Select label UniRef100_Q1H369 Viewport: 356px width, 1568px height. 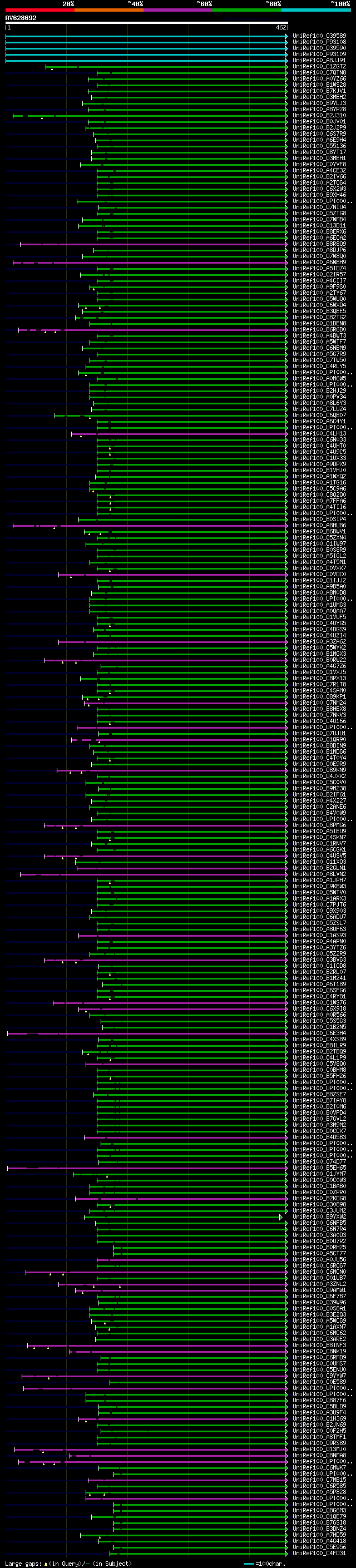319,1418
